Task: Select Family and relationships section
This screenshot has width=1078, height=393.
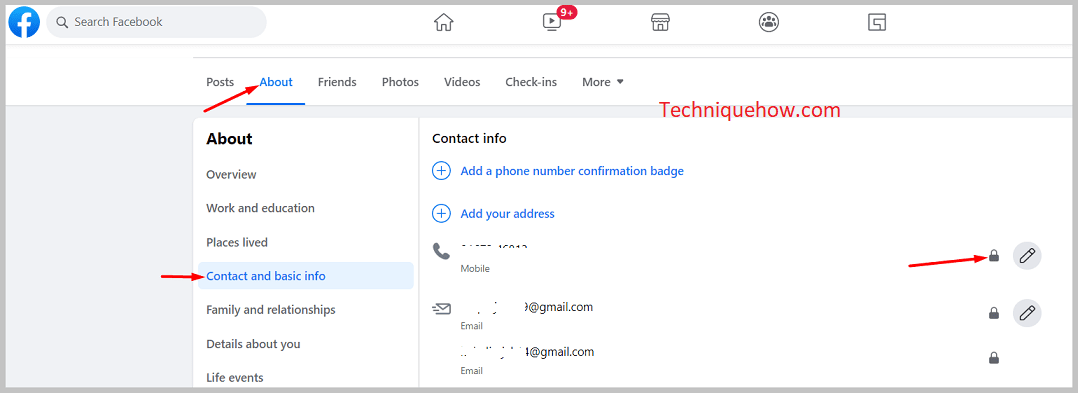Action: (271, 310)
